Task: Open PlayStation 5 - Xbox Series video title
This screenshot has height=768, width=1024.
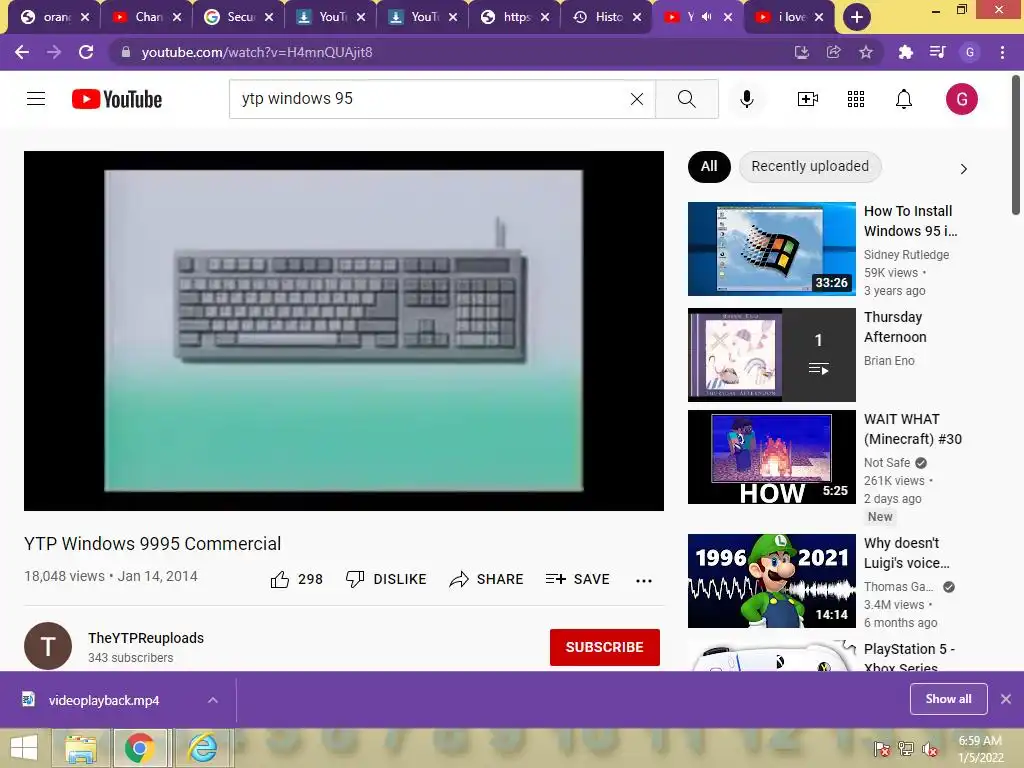Action: pyautogui.click(x=909, y=658)
